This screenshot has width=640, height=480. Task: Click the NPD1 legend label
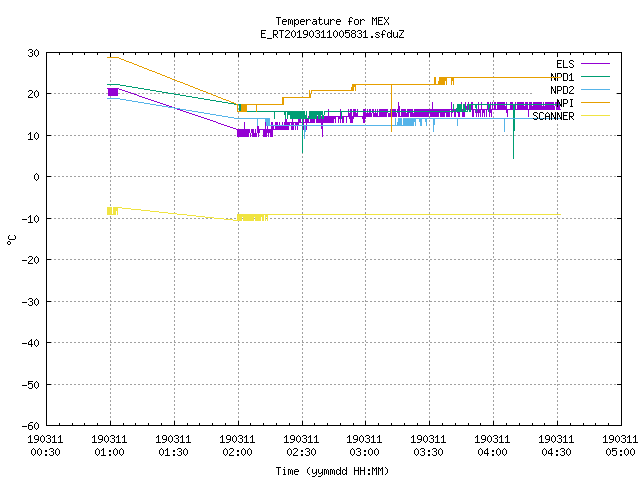562,77
